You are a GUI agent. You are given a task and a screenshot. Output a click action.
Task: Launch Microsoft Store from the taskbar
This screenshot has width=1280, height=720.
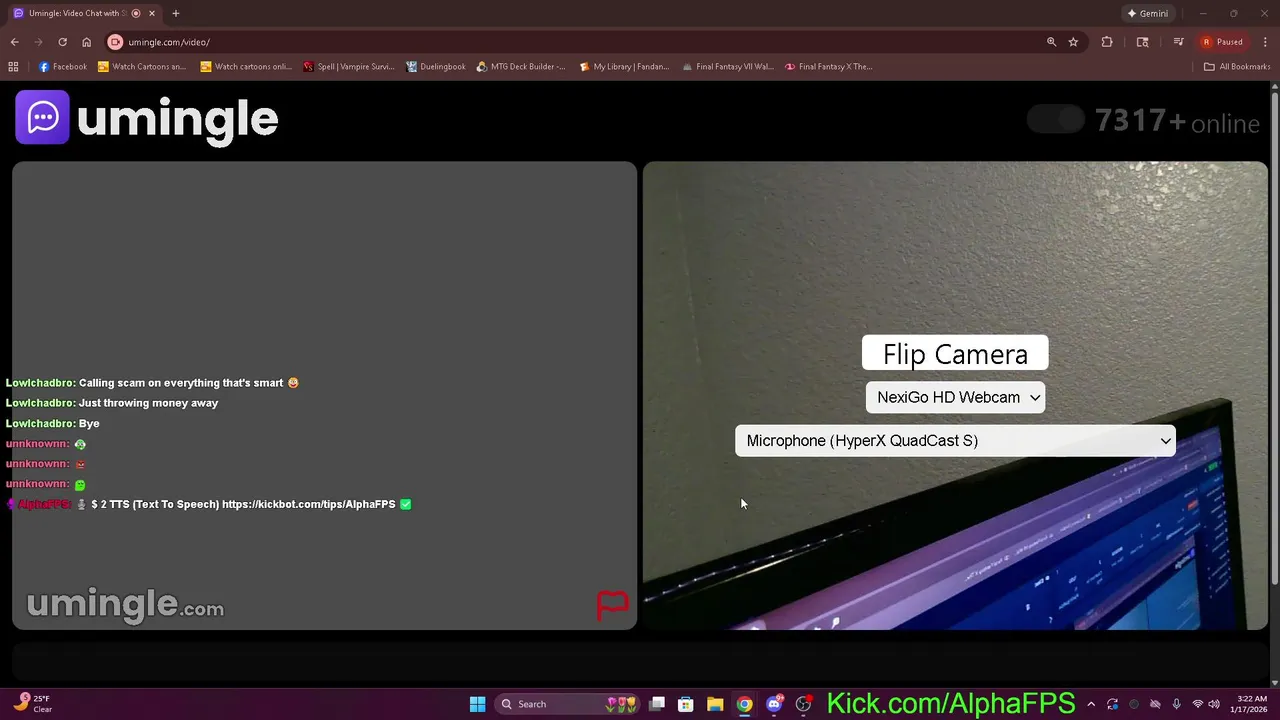coord(686,704)
